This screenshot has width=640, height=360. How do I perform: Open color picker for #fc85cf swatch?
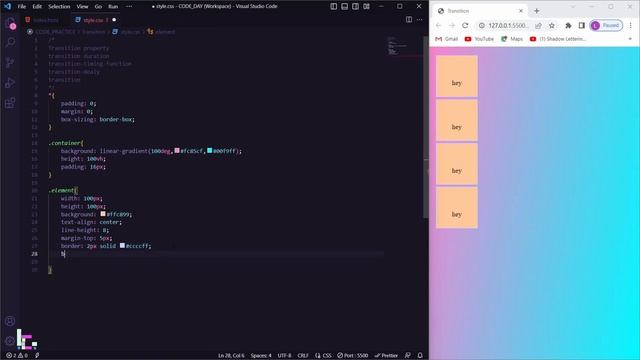[x=177, y=151]
